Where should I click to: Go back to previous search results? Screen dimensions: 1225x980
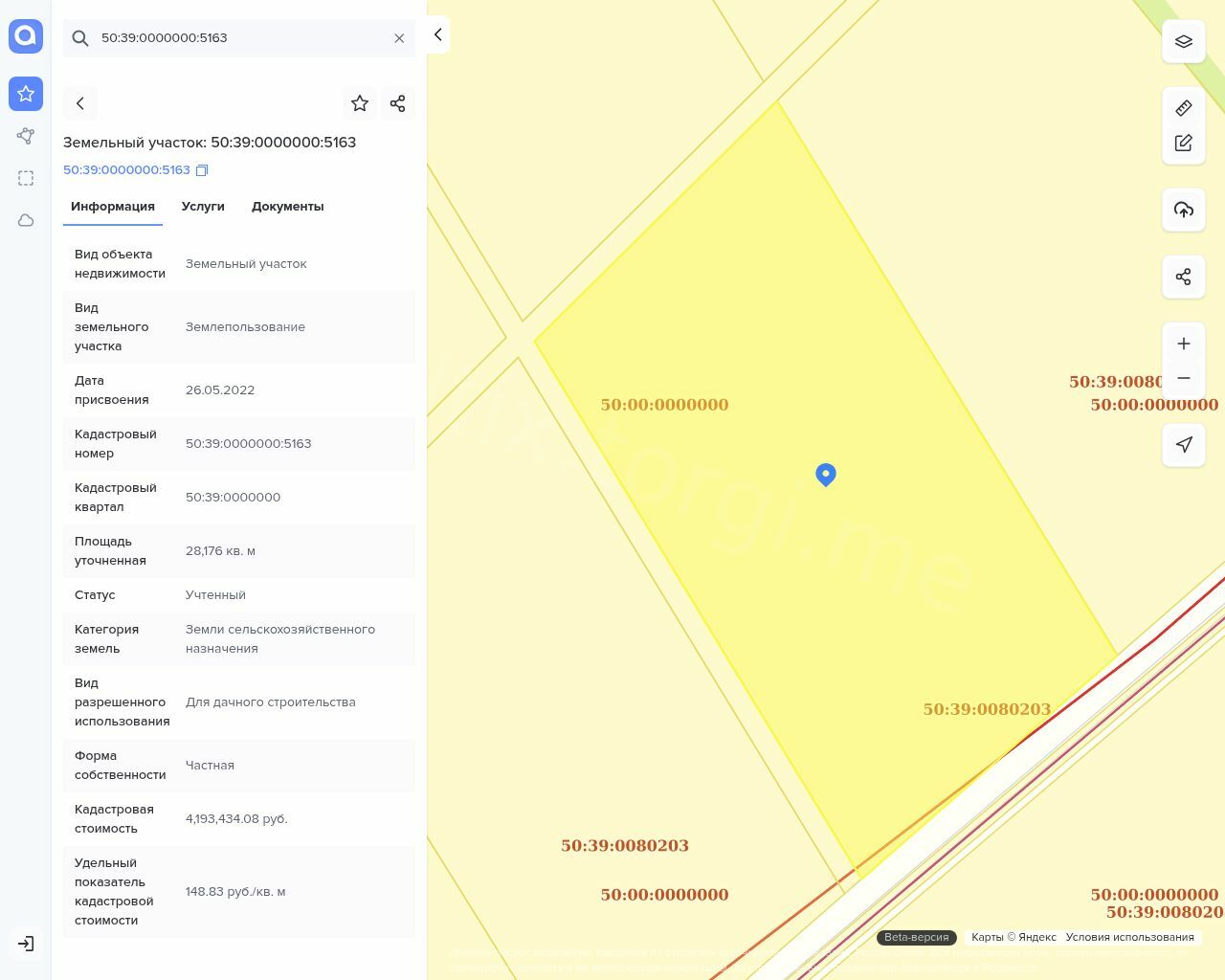[80, 103]
